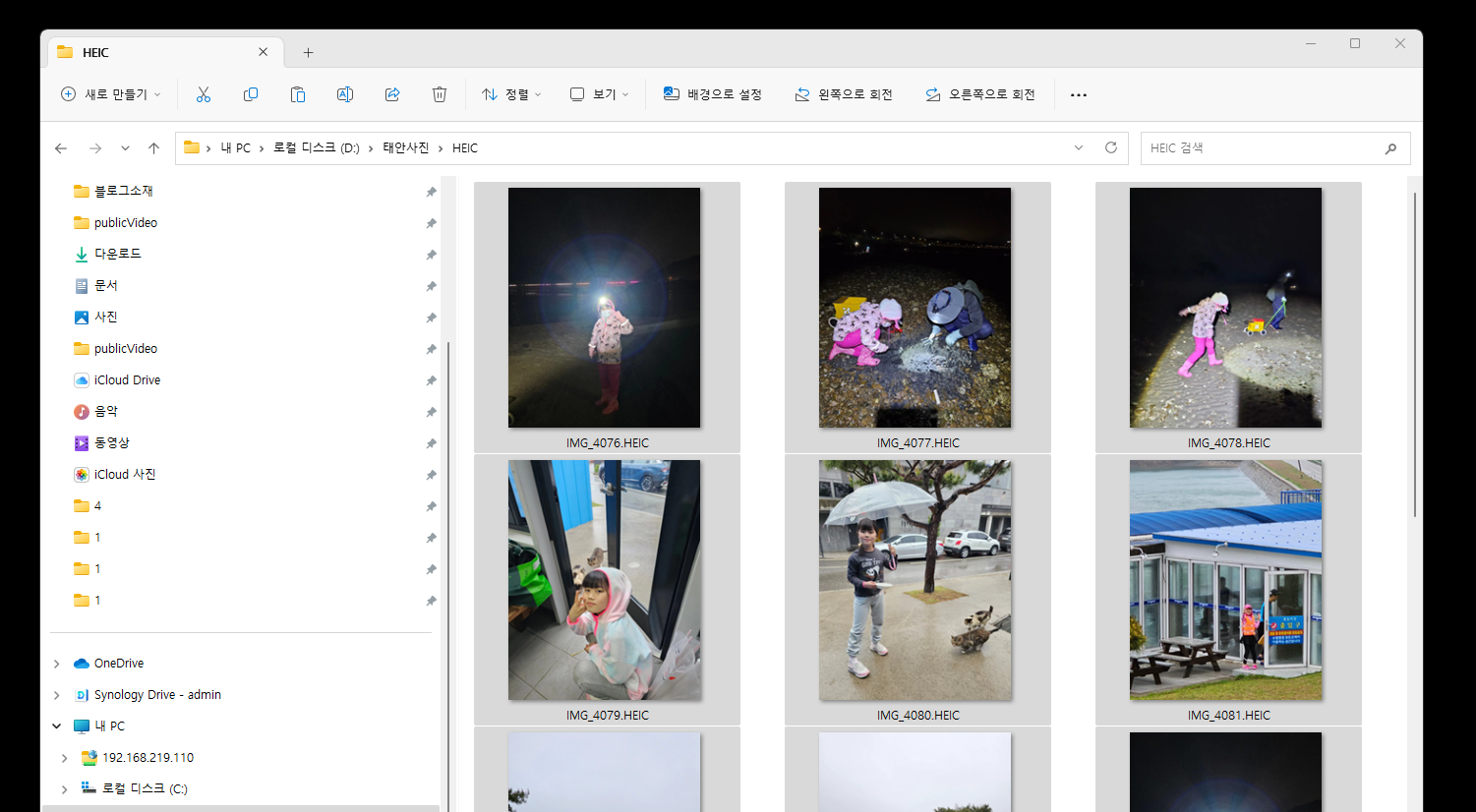Expand 로컬 디스크 (C:) node
This screenshot has height=812, width=1476.
[x=65, y=789]
